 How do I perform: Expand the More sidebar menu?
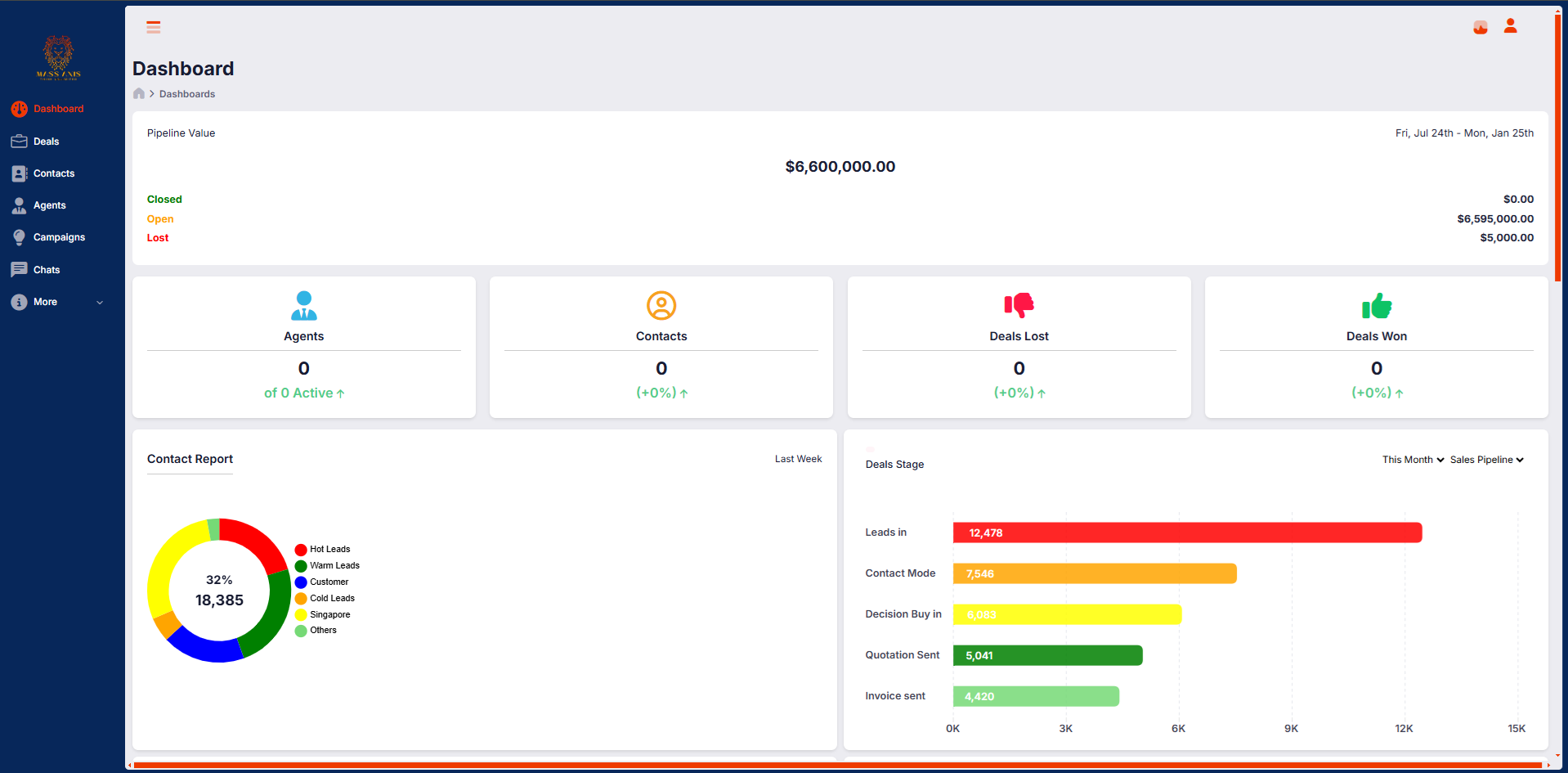pyautogui.click(x=57, y=302)
